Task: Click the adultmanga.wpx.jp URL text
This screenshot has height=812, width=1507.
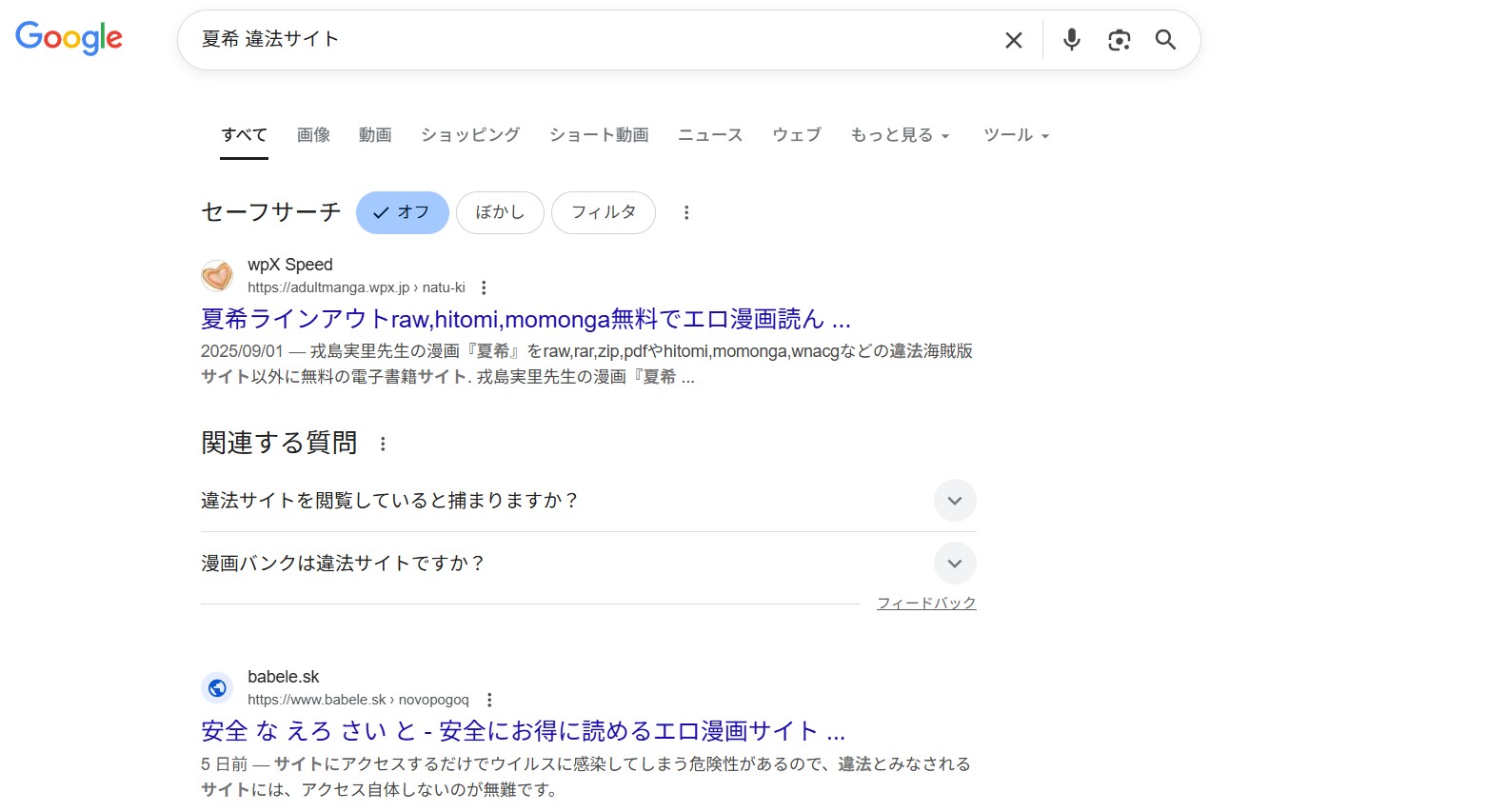Action: point(356,287)
